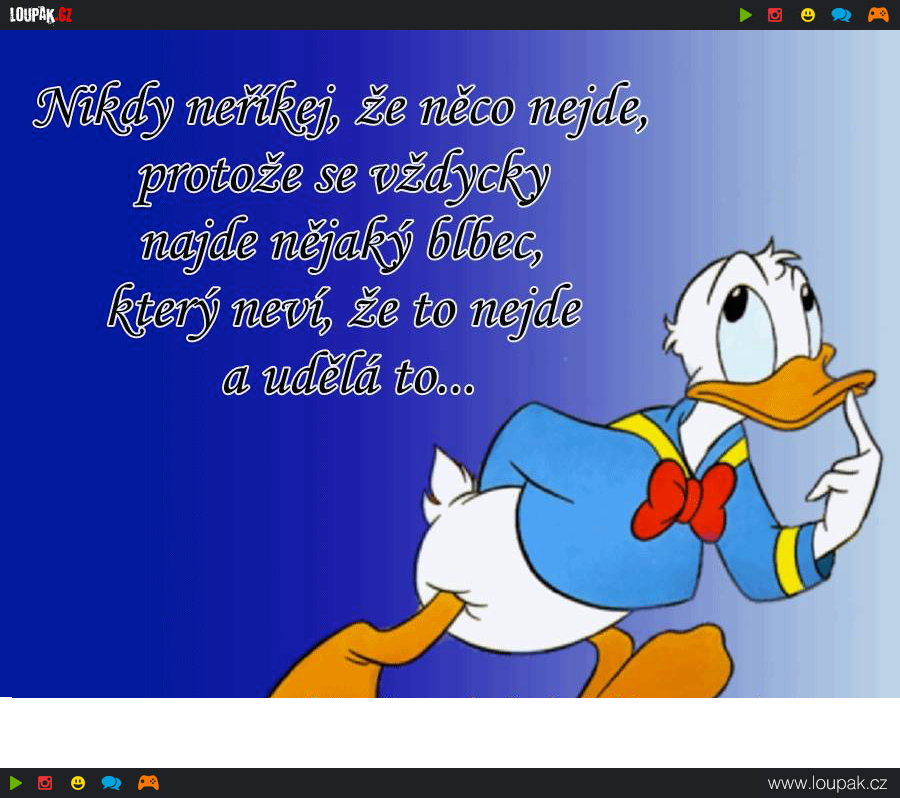Click the text line 'Nikdy neříkej, že něco nejde,'
The width and height of the screenshot is (900, 798).
(x=341, y=108)
